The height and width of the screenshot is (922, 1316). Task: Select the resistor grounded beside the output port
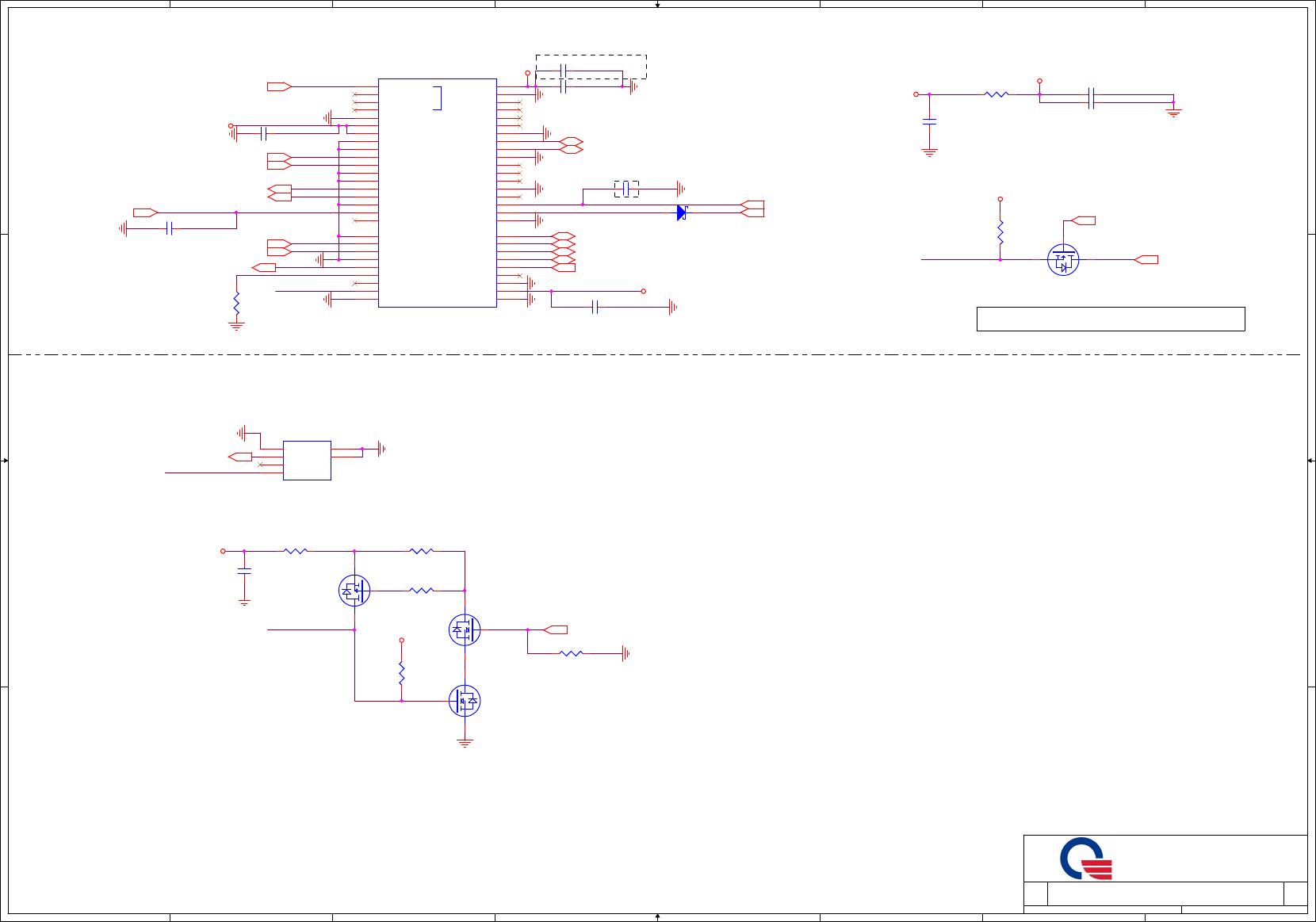coord(572,653)
